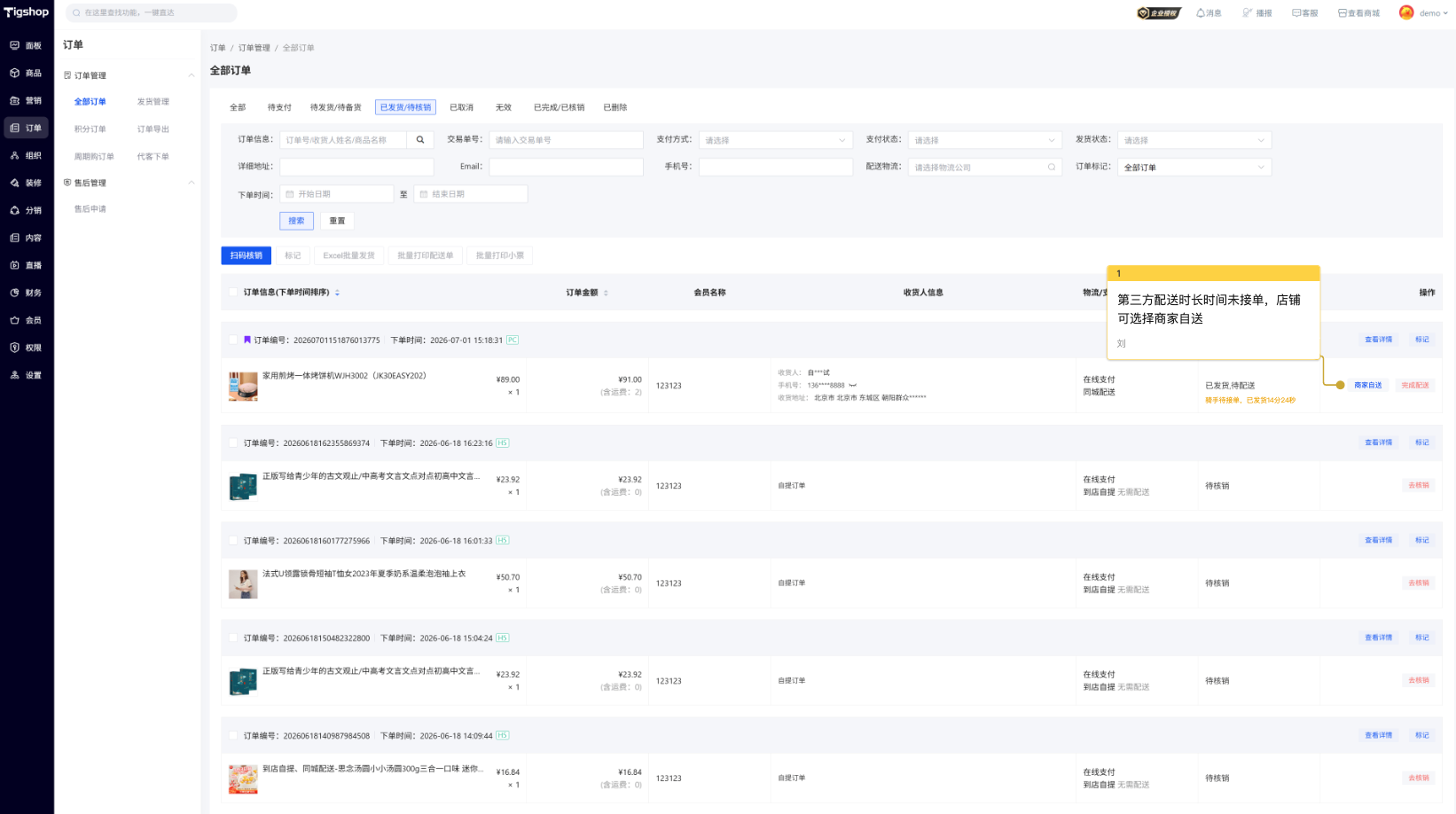Open the 发货状态 dropdown
1456x814 pixels.
1194,140
